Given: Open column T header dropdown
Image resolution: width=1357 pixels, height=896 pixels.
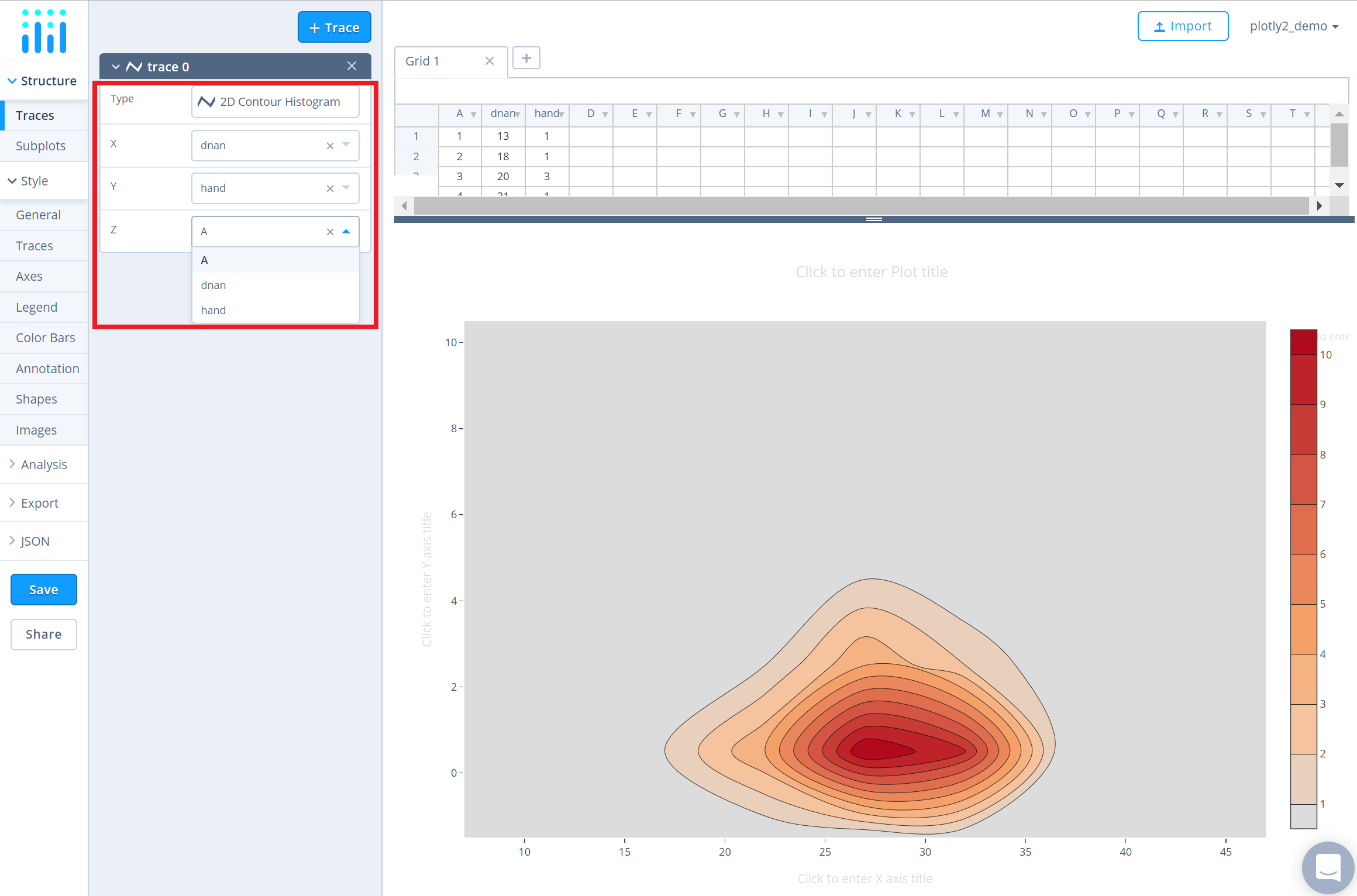Looking at the screenshot, I should (x=1307, y=115).
